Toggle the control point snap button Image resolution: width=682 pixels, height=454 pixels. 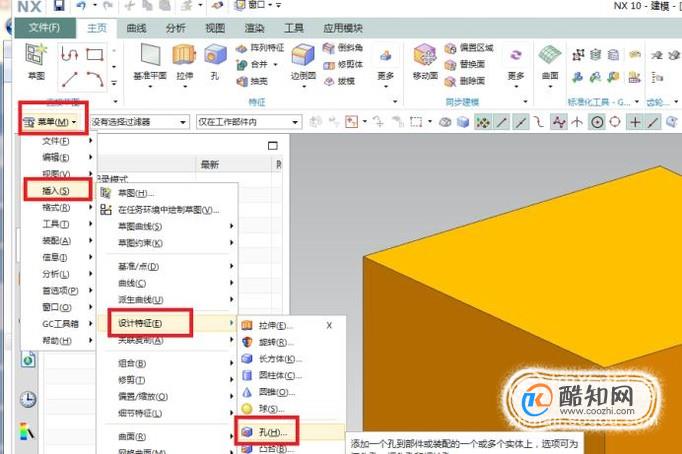click(538, 122)
